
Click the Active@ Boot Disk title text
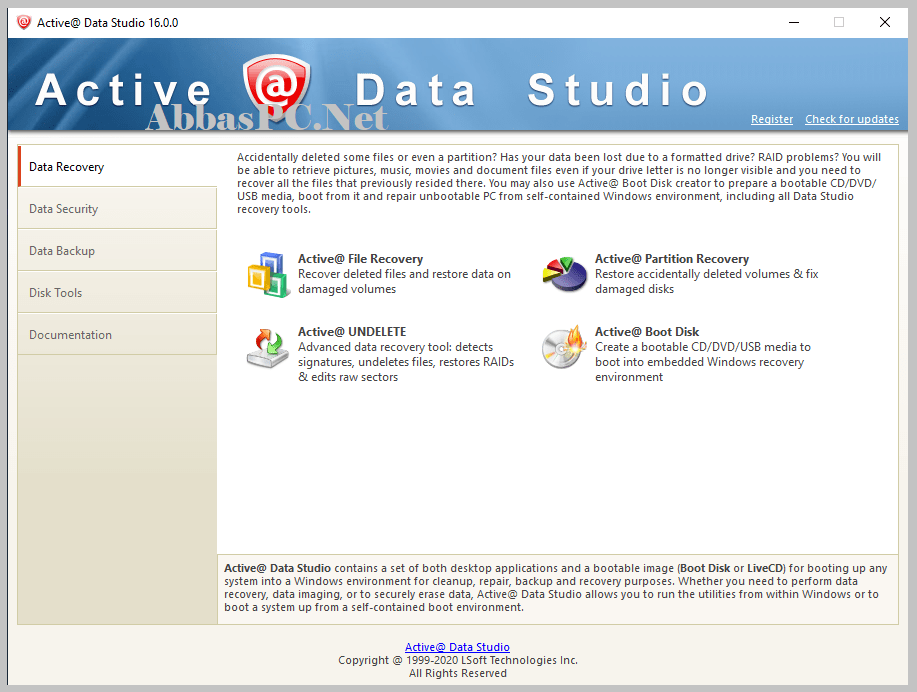click(x=647, y=332)
